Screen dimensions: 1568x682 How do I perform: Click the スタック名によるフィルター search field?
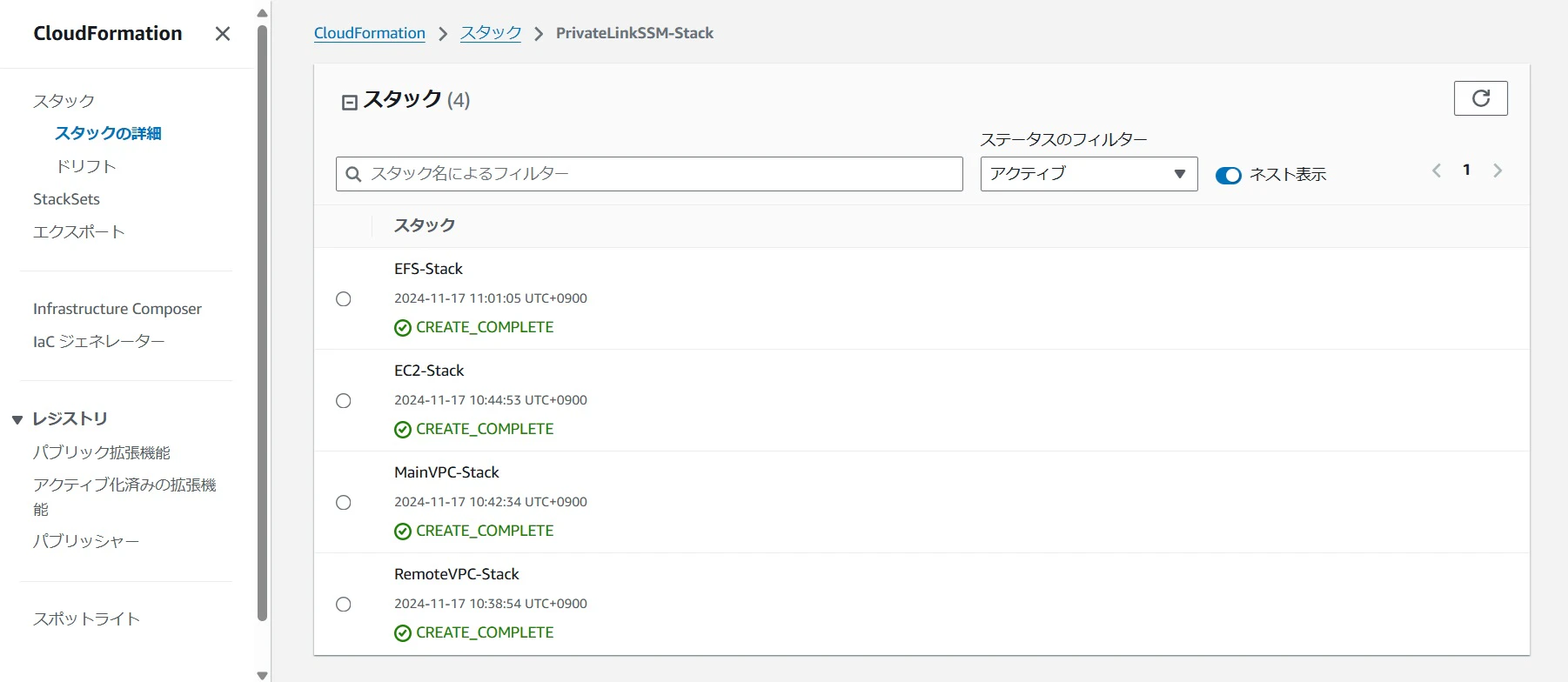649,174
